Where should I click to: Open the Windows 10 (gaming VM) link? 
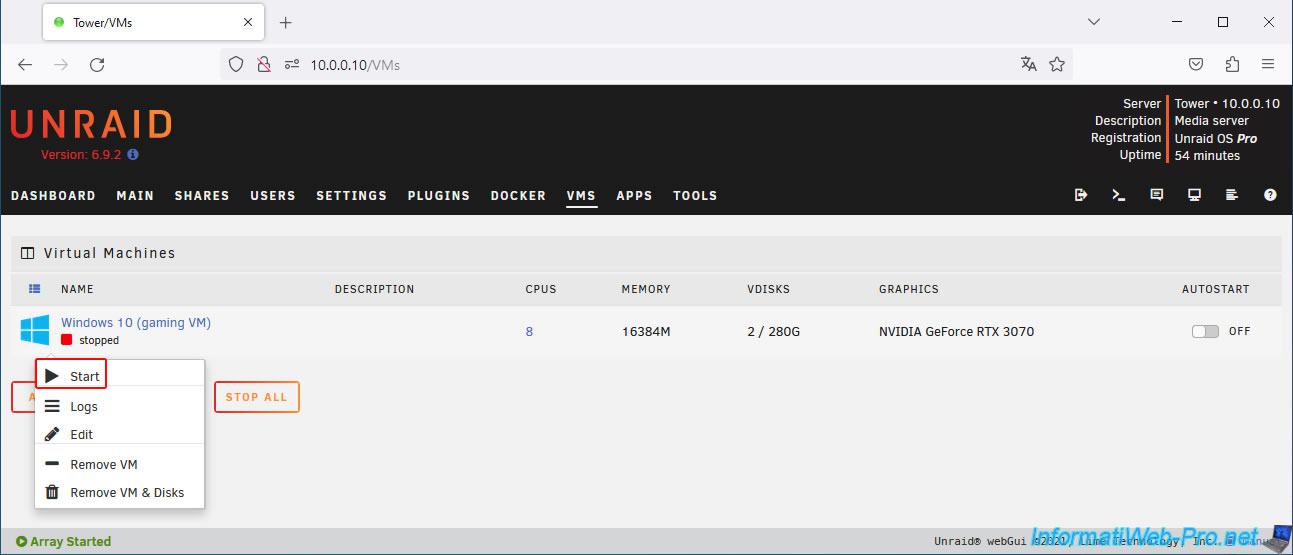click(136, 322)
